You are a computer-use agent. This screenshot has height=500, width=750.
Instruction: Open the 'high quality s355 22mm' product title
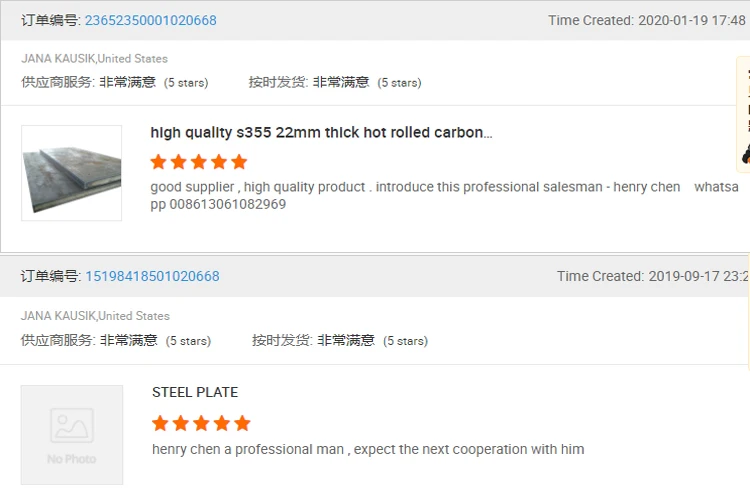click(x=321, y=132)
